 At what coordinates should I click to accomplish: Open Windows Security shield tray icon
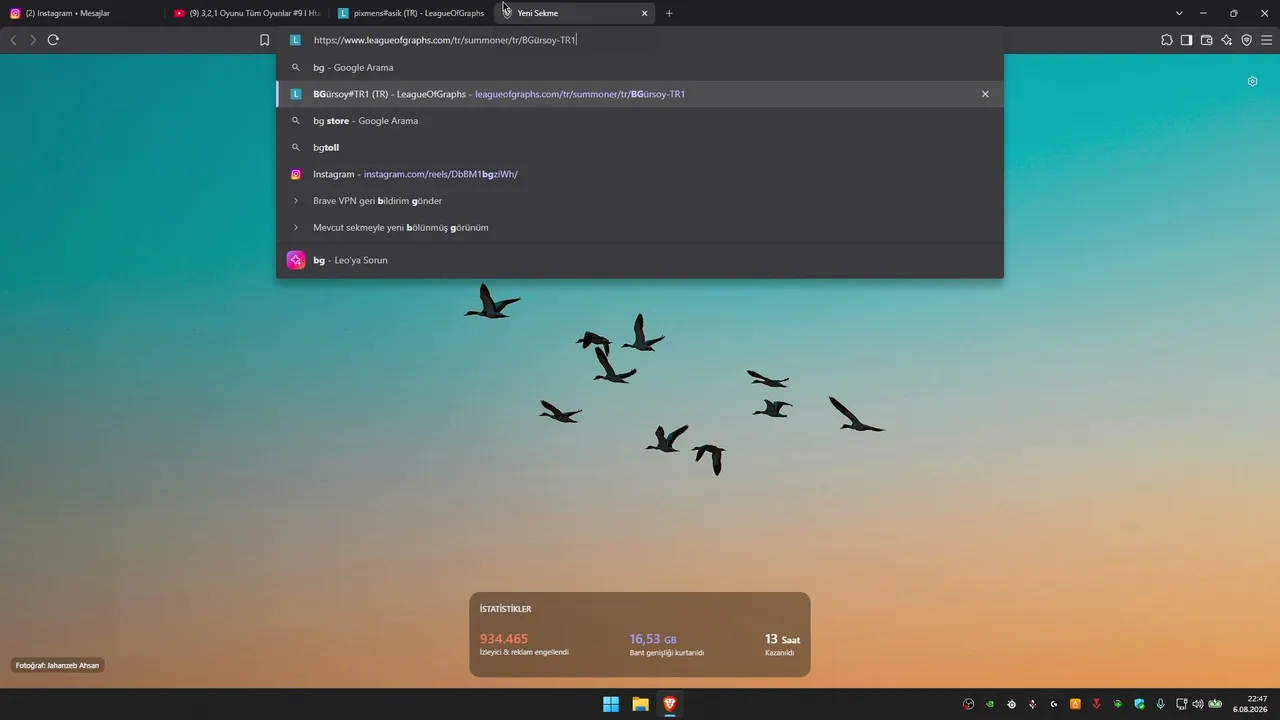pos(1139,704)
